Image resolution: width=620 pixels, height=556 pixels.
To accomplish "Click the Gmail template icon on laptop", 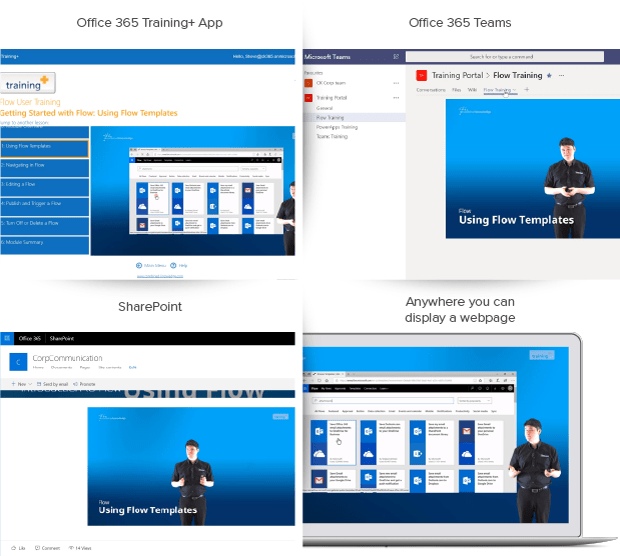I will [467, 431].
